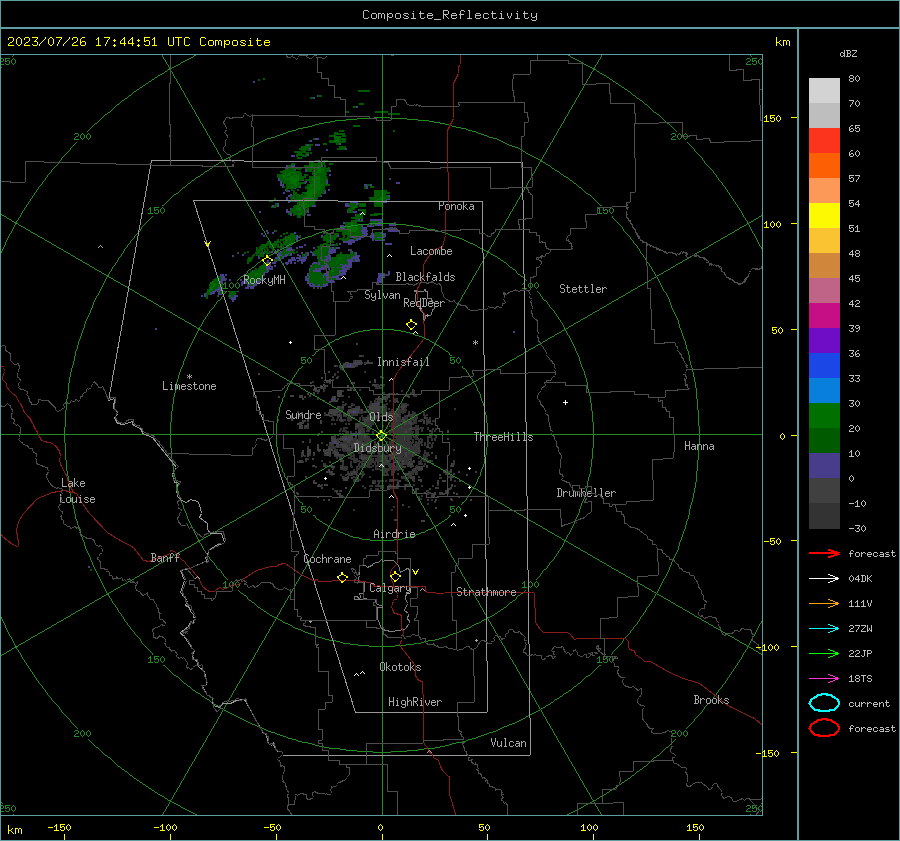Click the Sylvan label on map

coord(382,295)
